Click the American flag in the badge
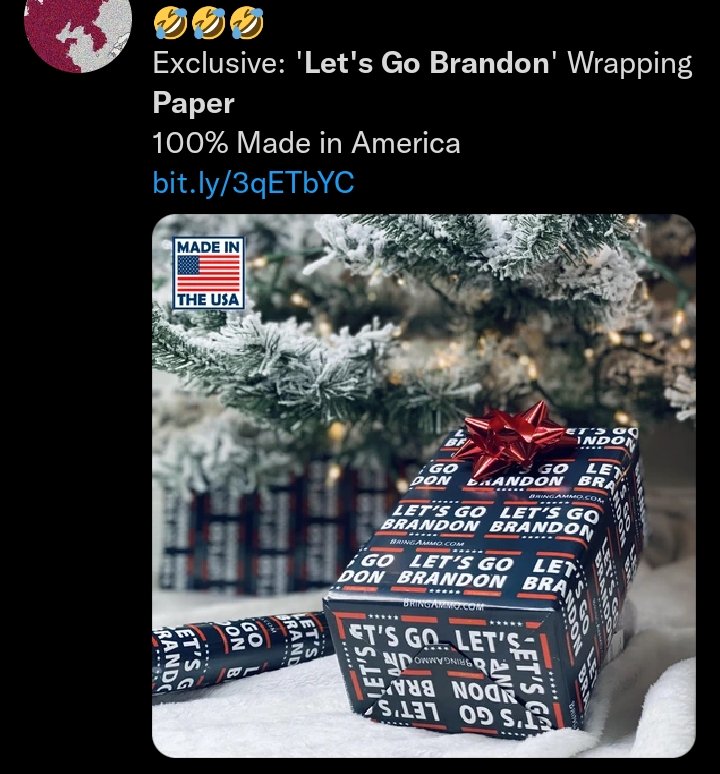The width and height of the screenshot is (720, 774). tap(208, 273)
